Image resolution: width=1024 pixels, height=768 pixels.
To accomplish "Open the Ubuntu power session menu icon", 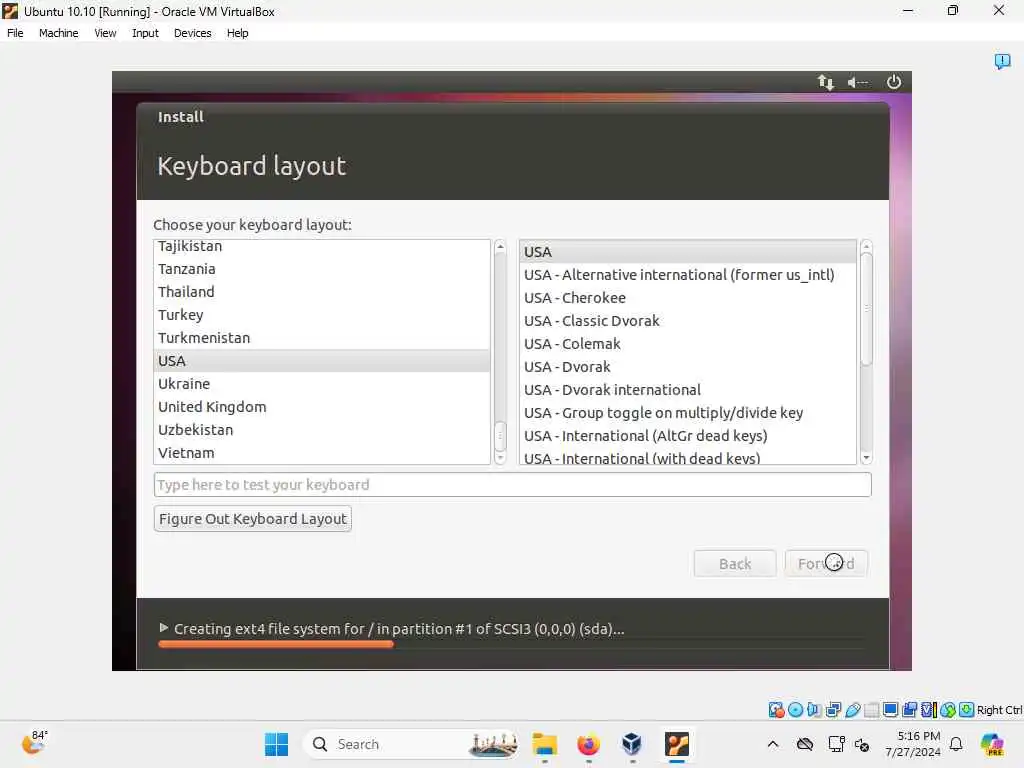I will coord(893,82).
